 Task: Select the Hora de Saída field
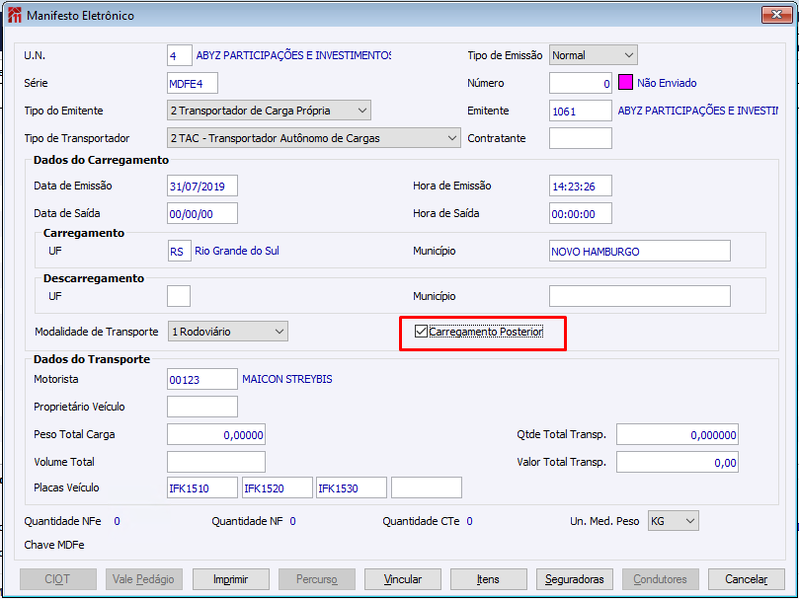tap(580, 213)
